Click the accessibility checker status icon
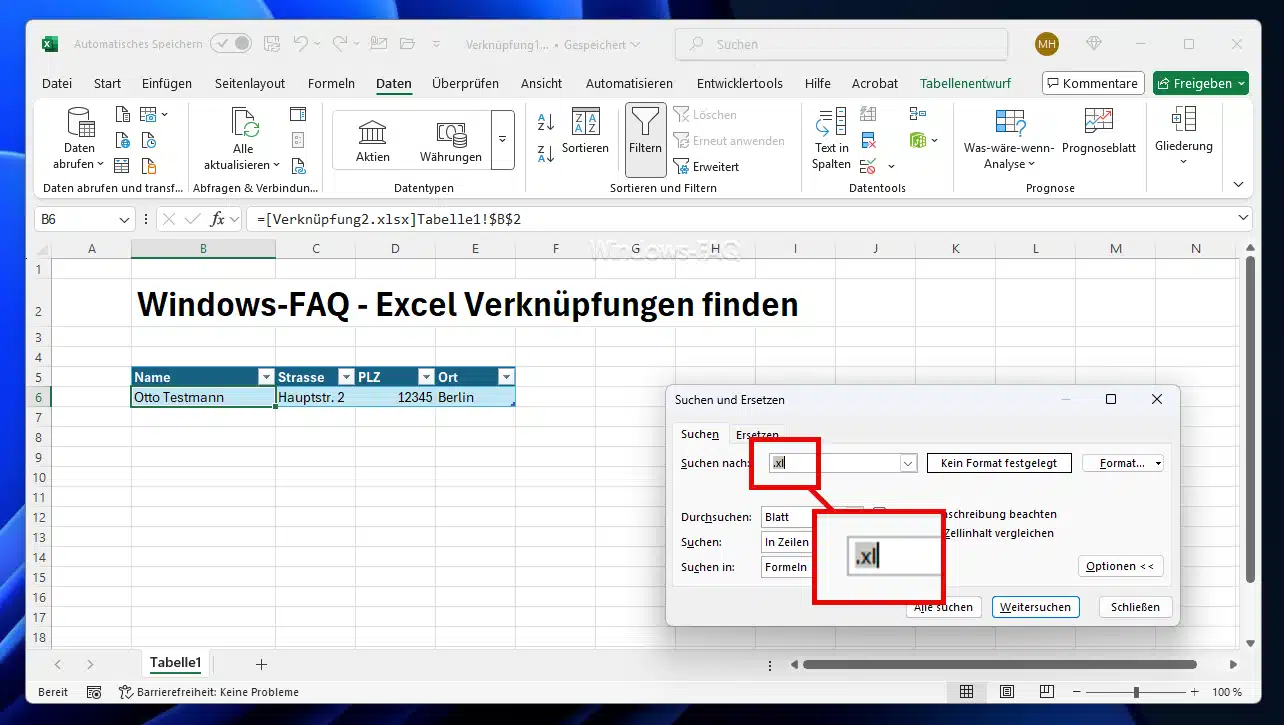This screenshot has height=725, width=1284. coord(127,692)
